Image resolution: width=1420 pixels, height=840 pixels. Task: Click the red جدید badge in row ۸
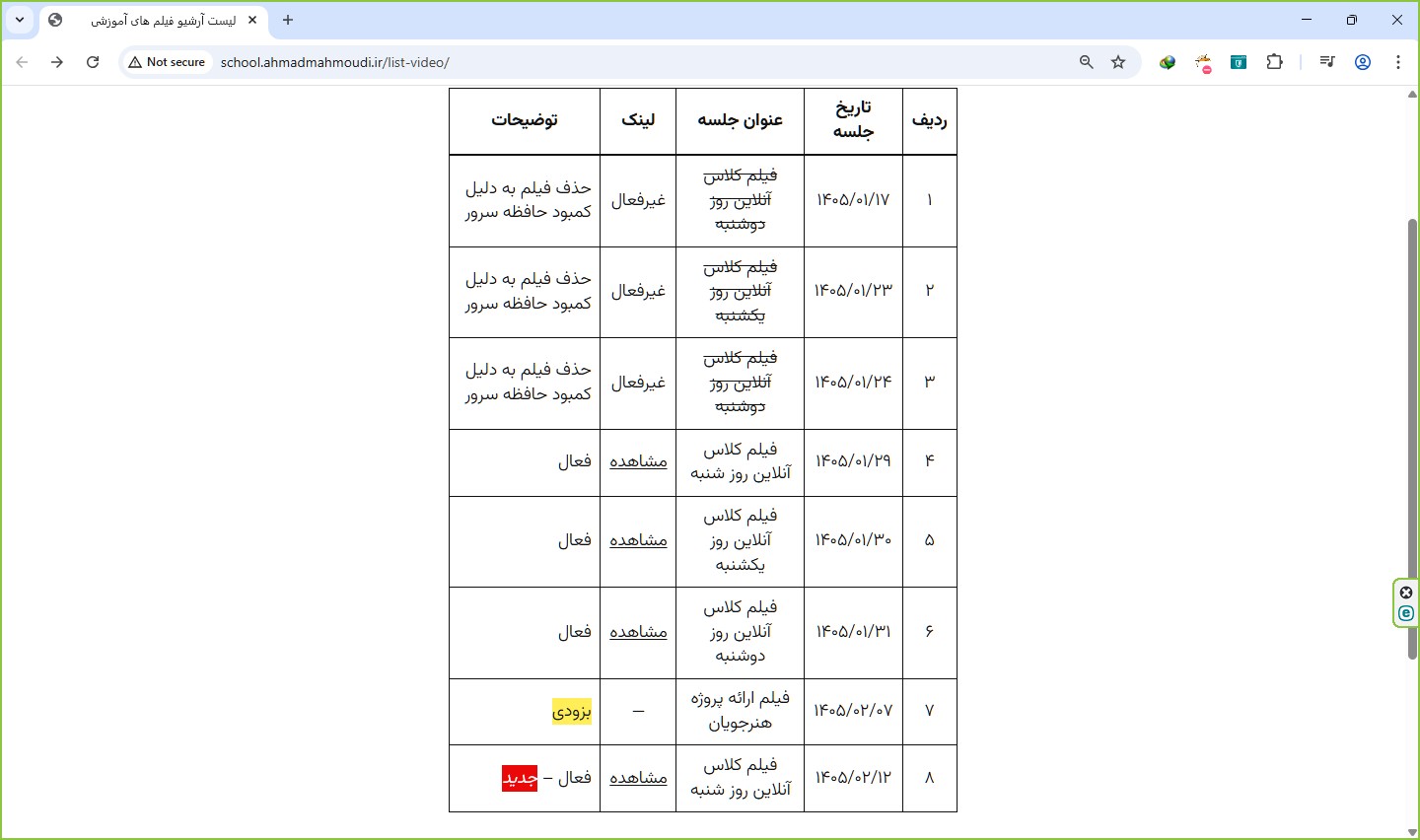click(x=520, y=778)
